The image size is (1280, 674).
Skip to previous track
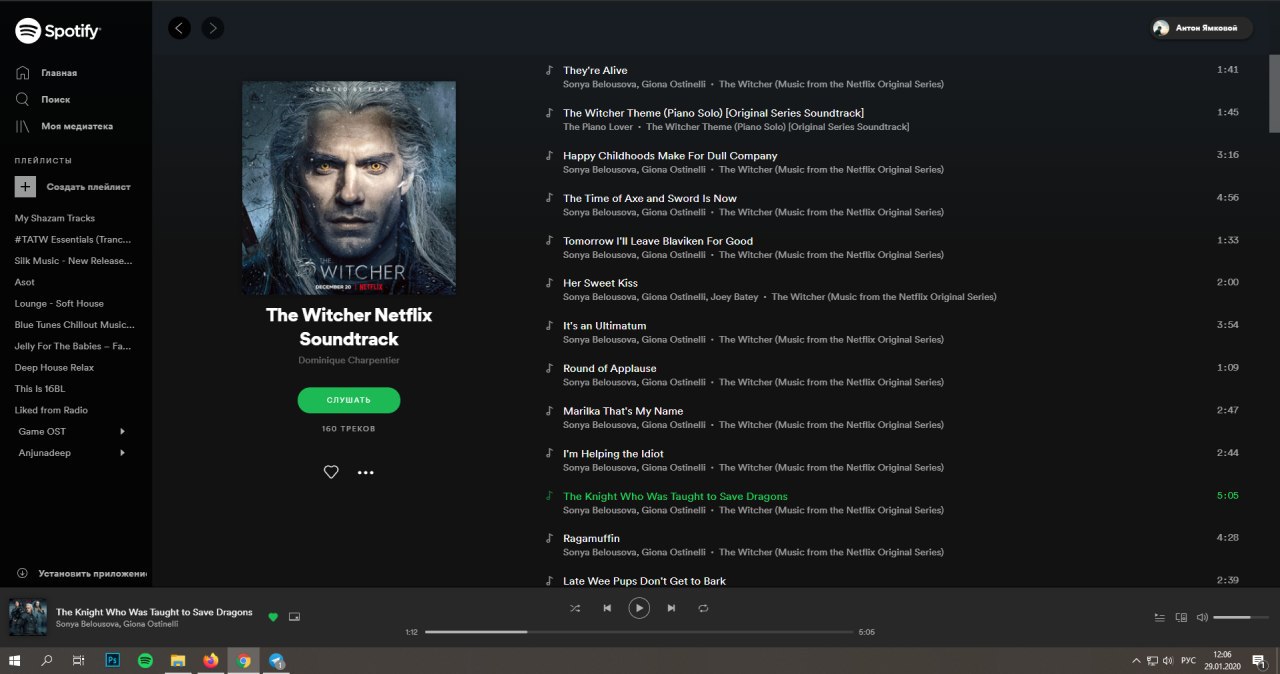607,608
